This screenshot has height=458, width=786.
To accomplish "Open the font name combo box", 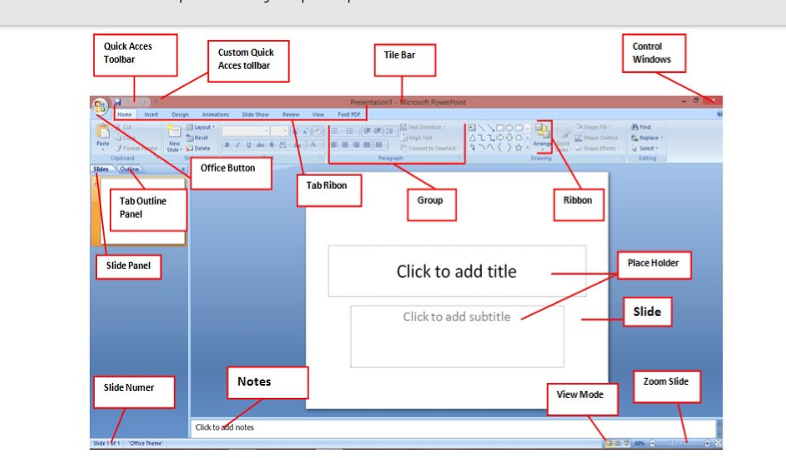I will click(246, 131).
